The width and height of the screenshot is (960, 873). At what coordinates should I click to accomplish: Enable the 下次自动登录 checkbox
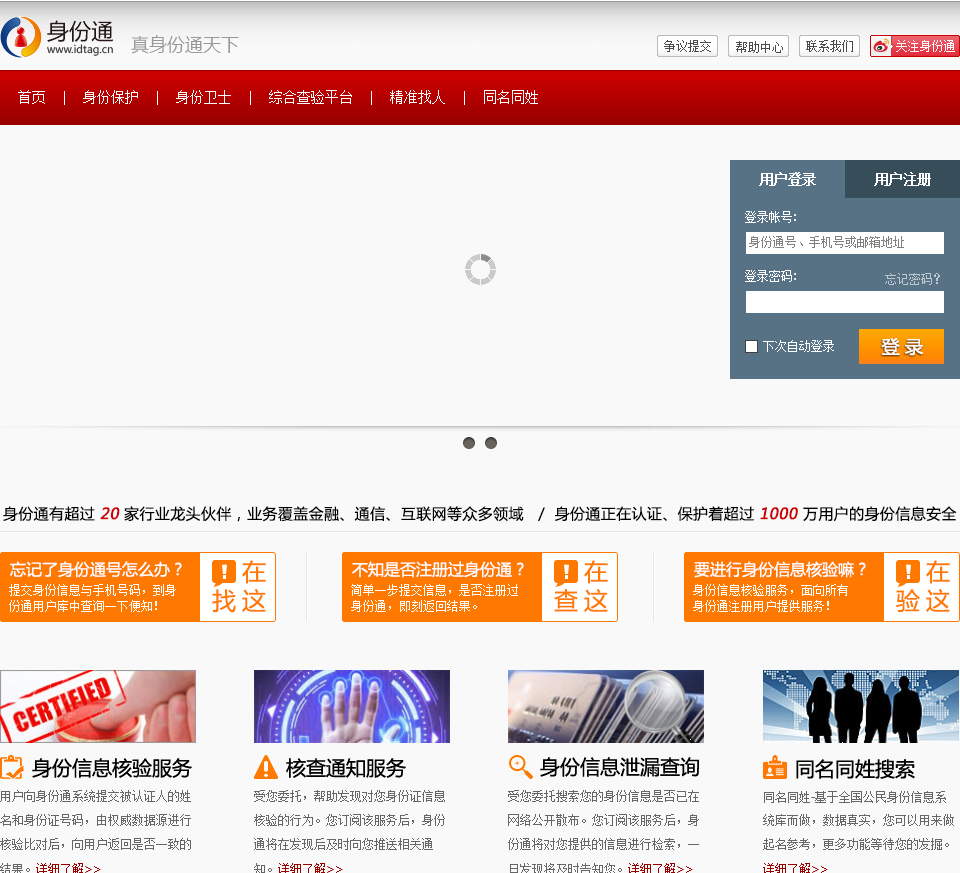coord(751,347)
